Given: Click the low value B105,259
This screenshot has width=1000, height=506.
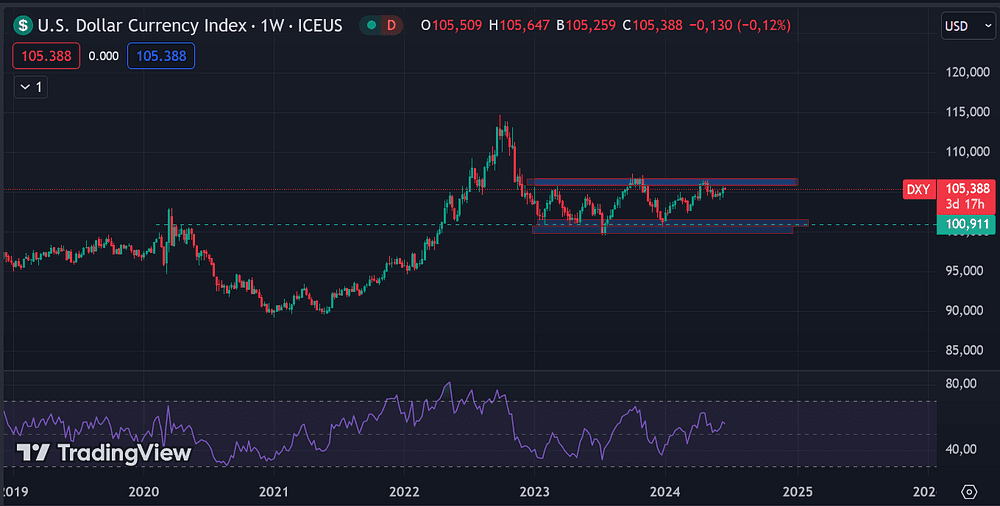Looking at the screenshot, I should 585,26.
